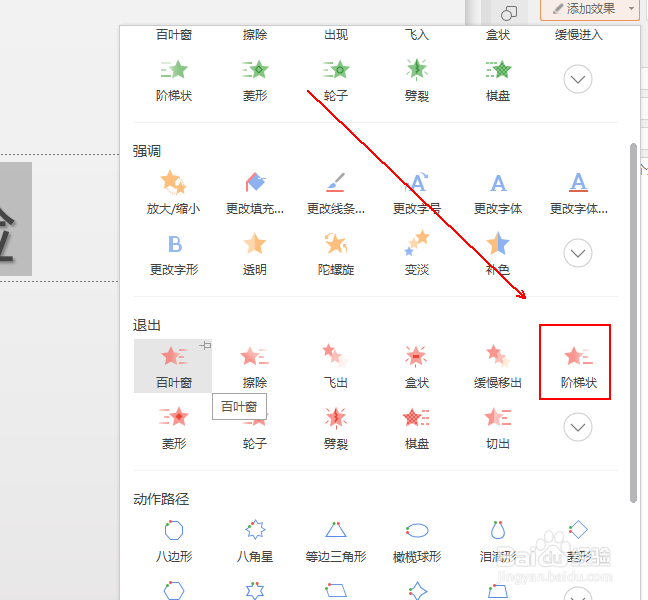
Task: Apply 飞出 exit effect
Action: (x=336, y=366)
